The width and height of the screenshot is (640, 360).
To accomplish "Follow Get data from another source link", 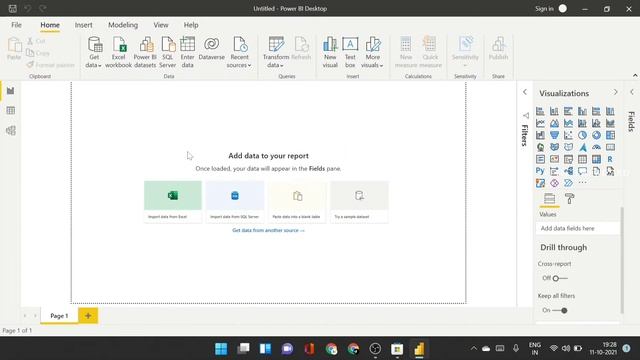I will (x=268, y=230).
